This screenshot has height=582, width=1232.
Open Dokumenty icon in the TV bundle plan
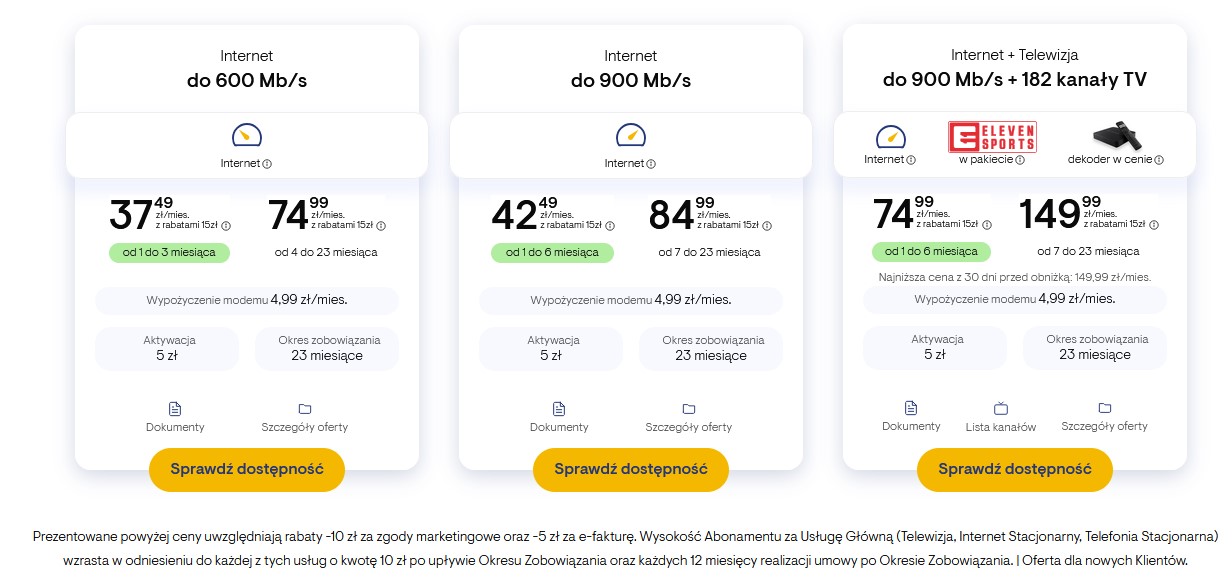click(x=911, y=408)
